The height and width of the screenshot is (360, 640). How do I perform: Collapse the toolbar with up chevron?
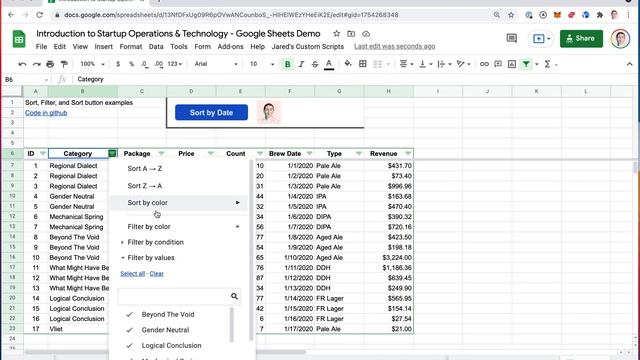tap(629, 64)
